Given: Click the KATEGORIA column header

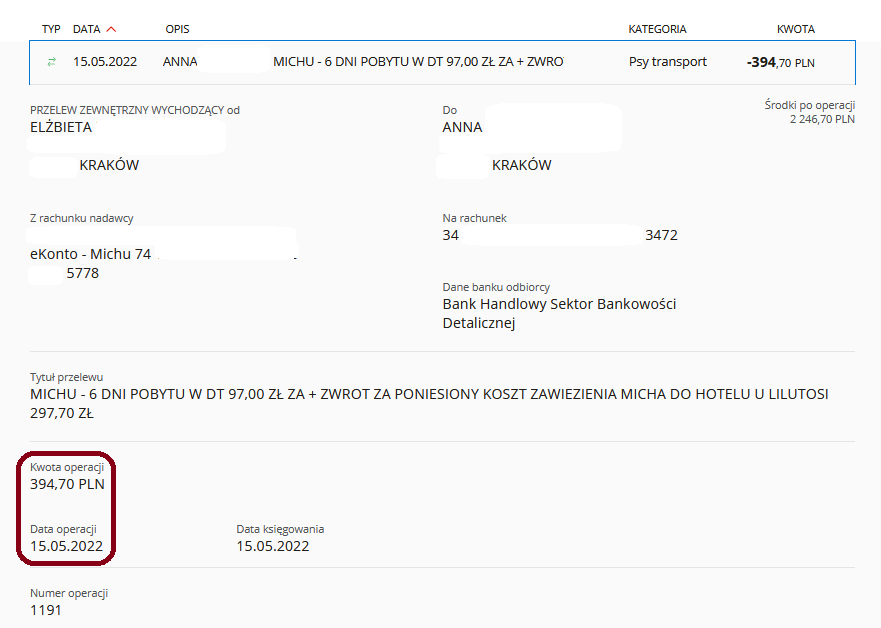Looking at the screenshot, I should (657, 29).
